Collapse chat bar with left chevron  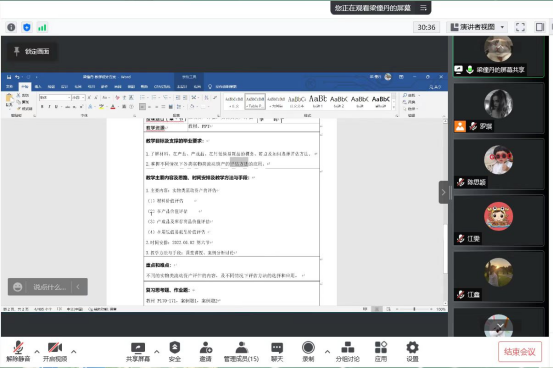tap(78, 287)
